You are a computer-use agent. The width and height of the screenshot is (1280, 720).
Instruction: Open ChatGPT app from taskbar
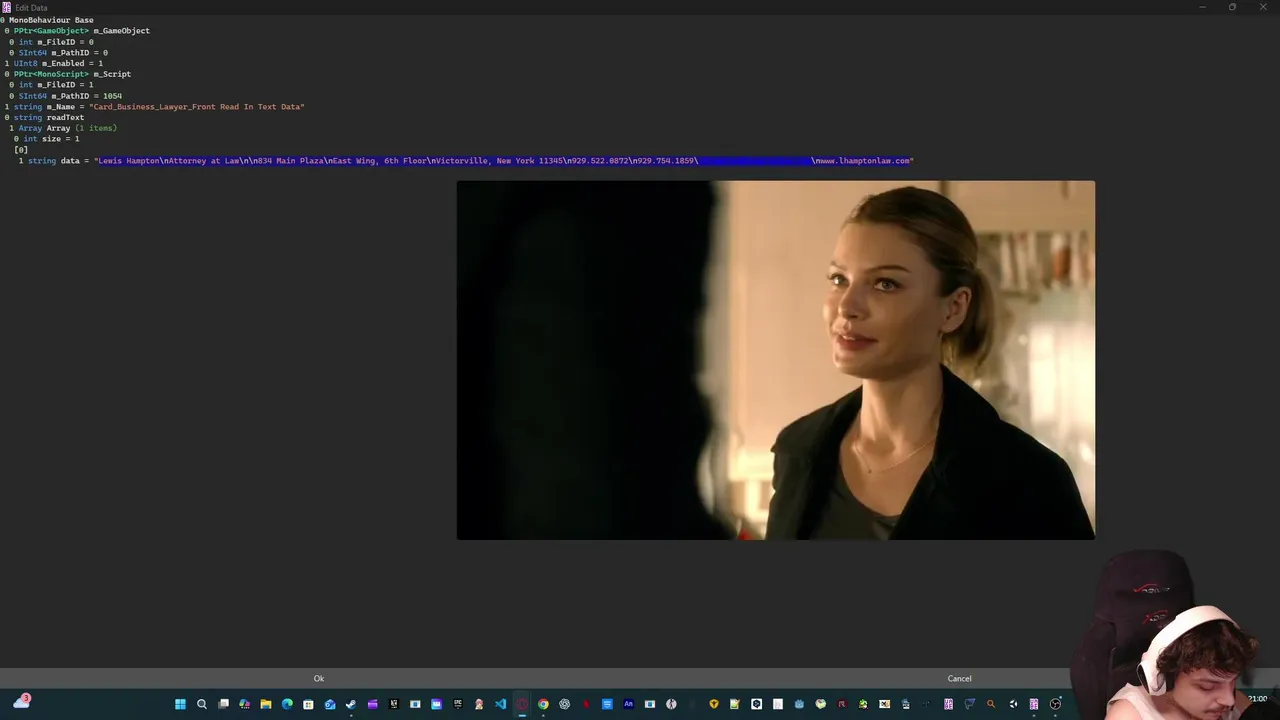pos(564,704)
